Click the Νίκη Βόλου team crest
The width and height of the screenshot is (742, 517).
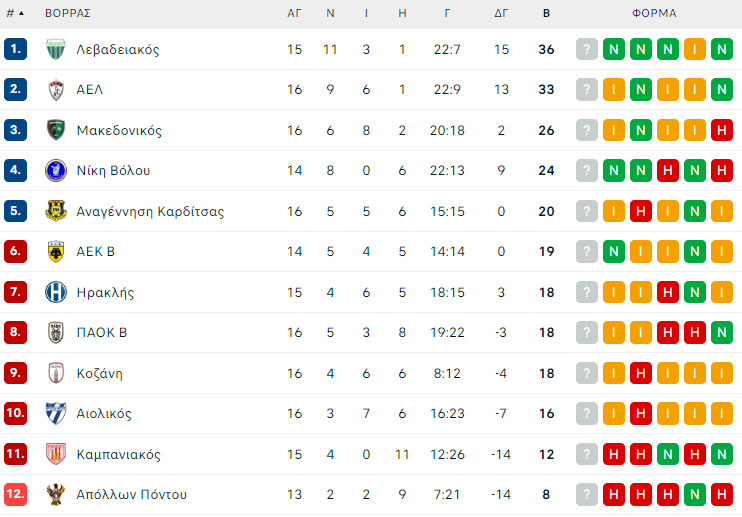[55, 170]
